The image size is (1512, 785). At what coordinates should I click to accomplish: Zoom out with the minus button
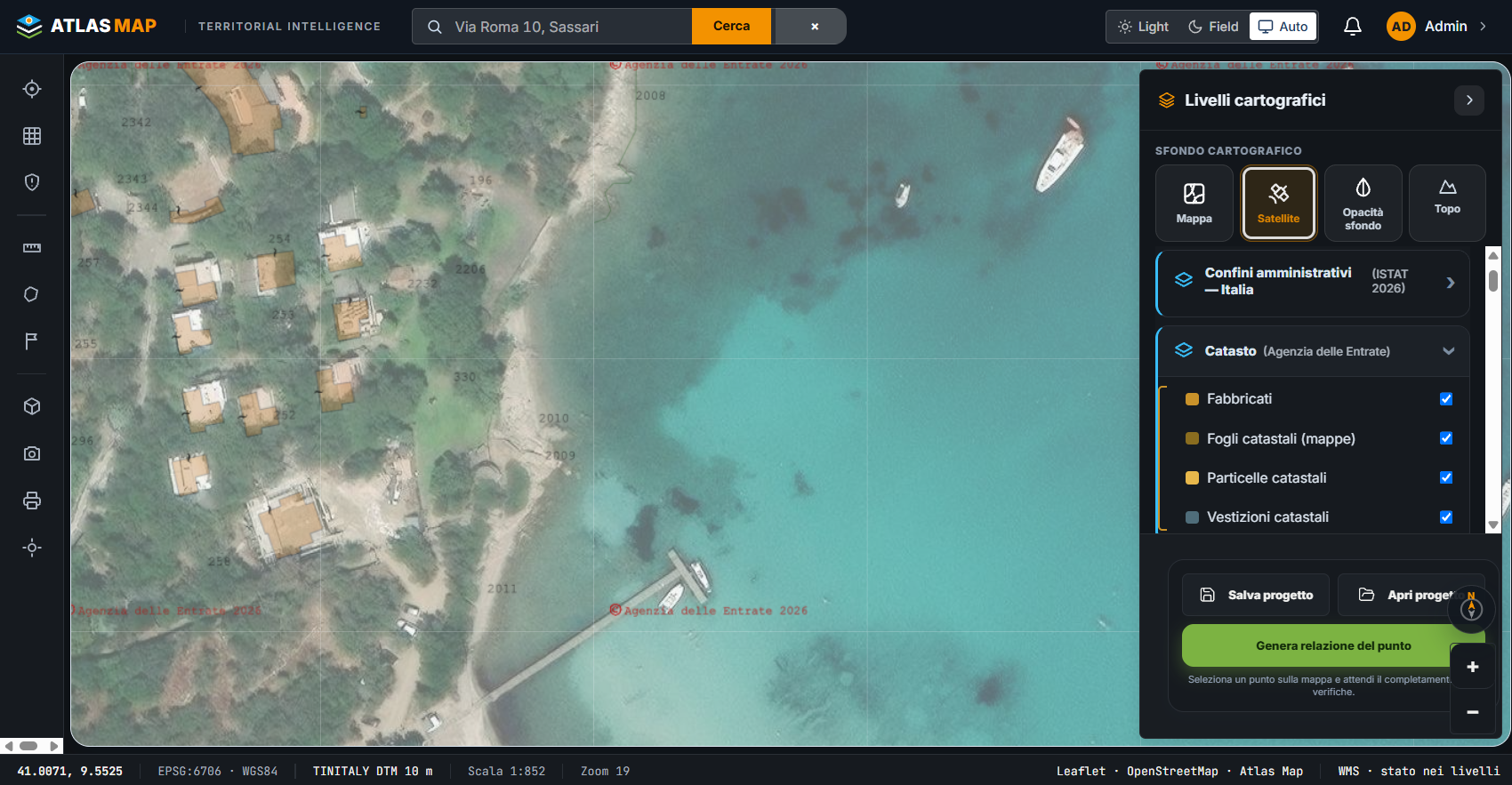pos(1473,712)
